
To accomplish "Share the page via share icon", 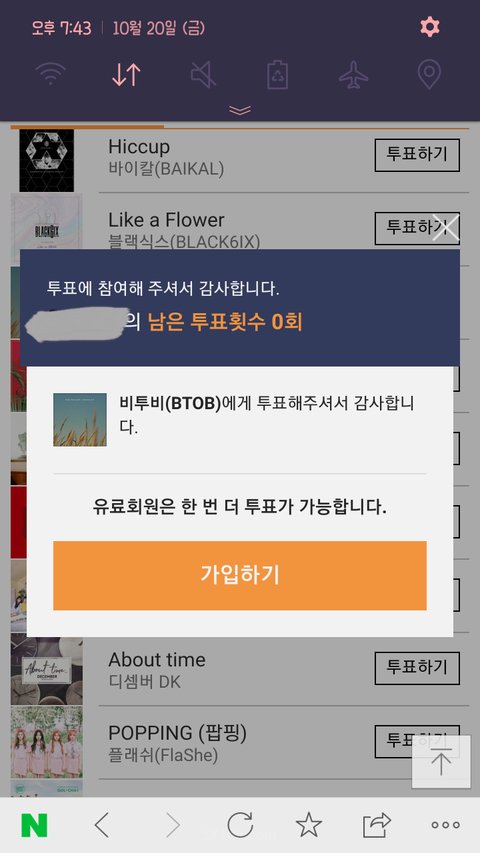I will 377,825.
